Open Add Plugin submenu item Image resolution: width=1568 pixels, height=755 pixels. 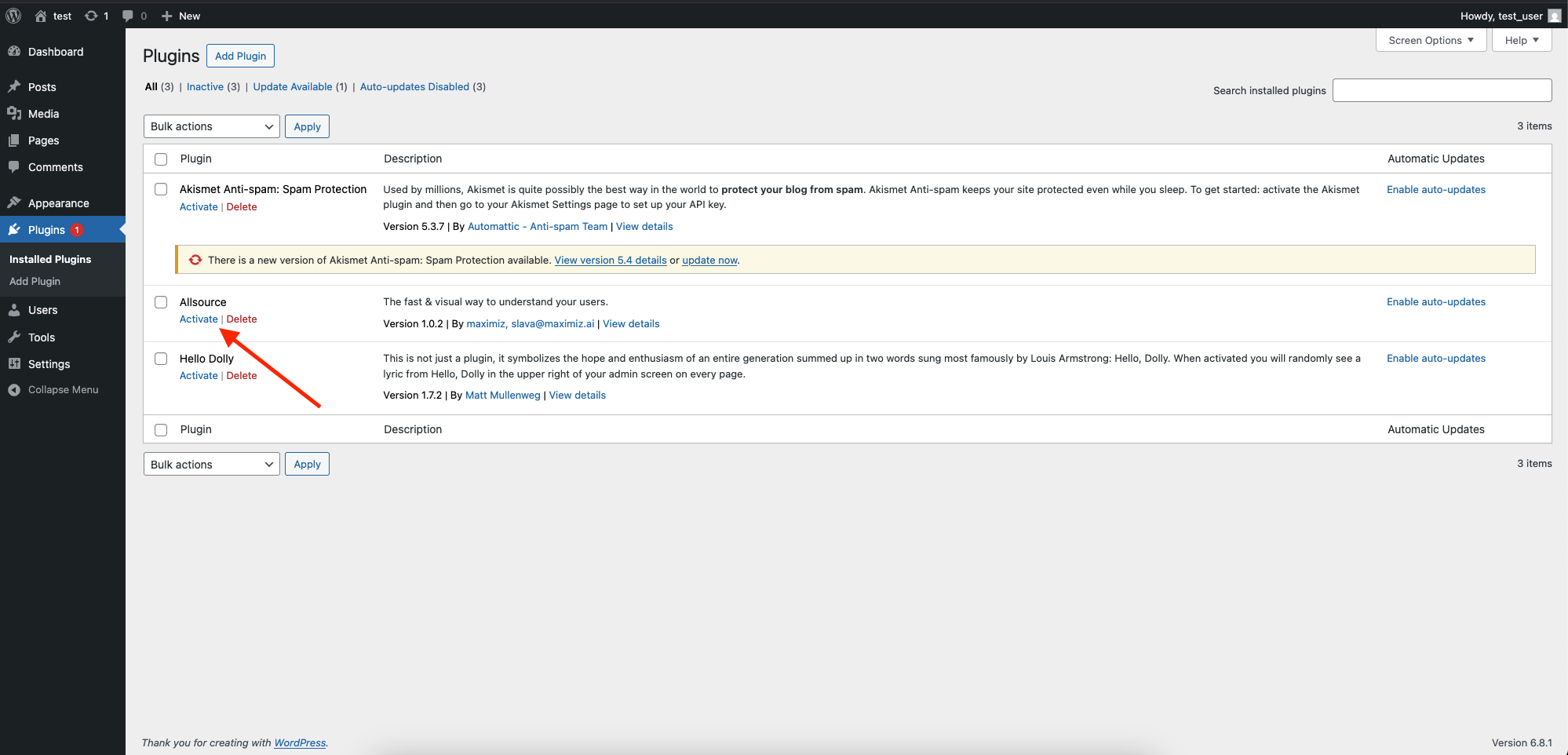[35, 281]
